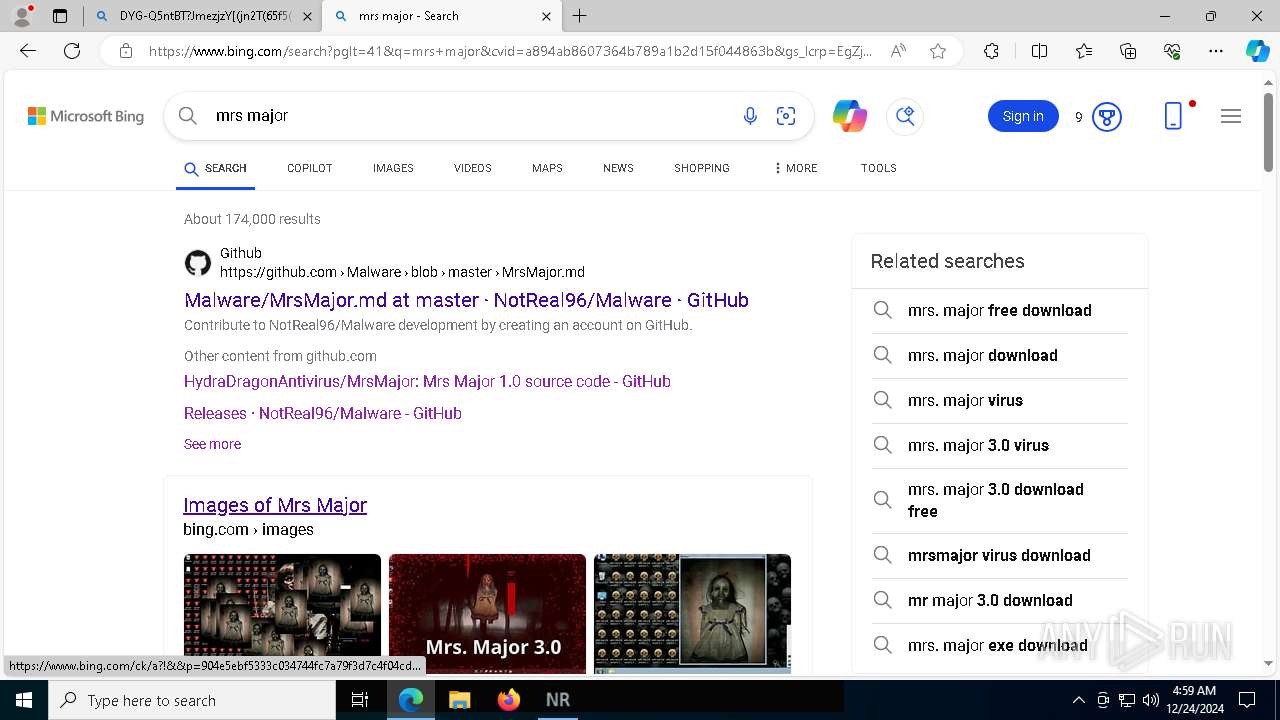Open the 'Mrs. Major 3.0' image thumbnail
This screenshot has width=1280, height=720.
pos(487,613)
